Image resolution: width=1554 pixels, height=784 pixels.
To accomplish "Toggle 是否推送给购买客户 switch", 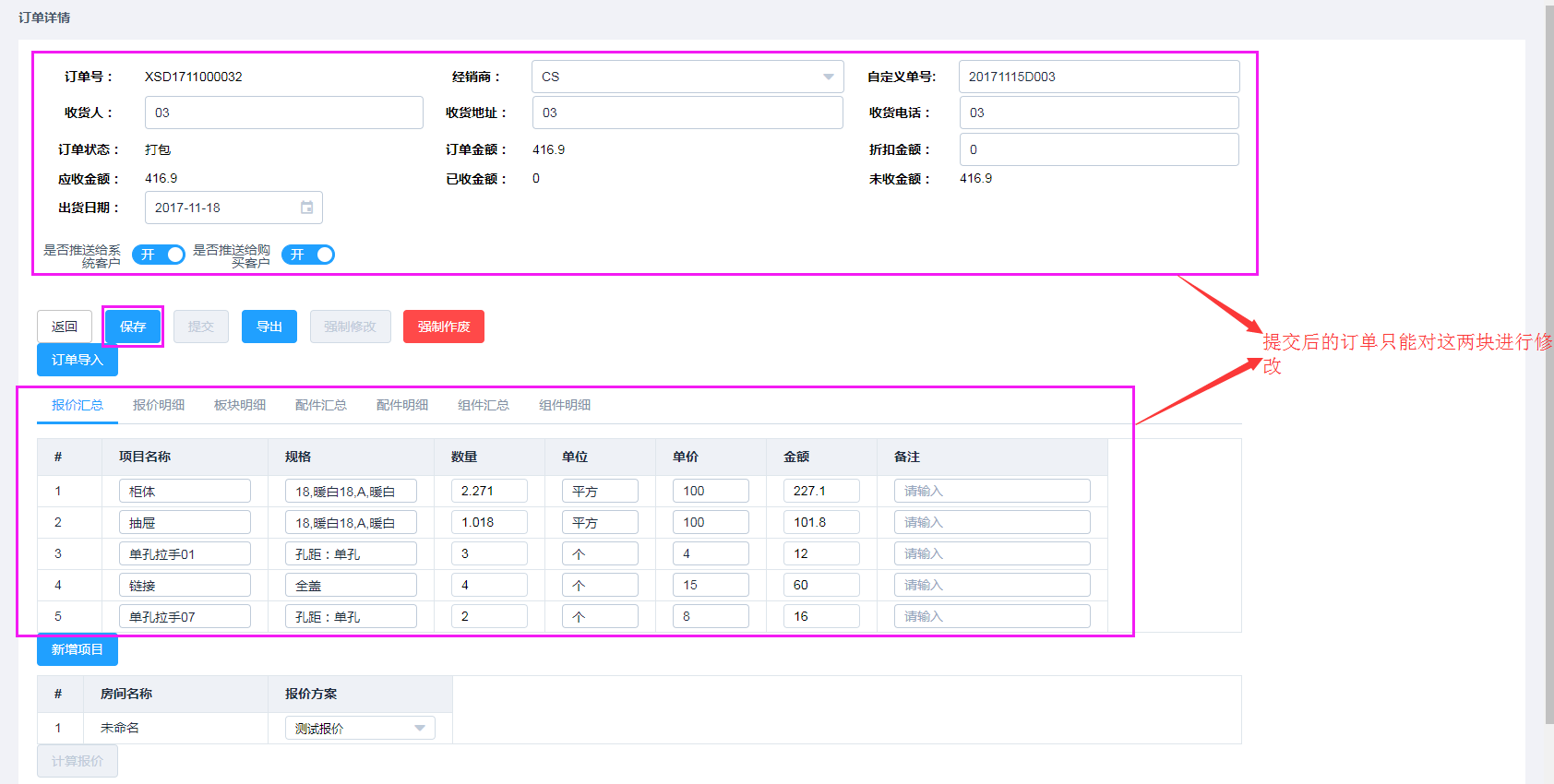I will 308,255.
